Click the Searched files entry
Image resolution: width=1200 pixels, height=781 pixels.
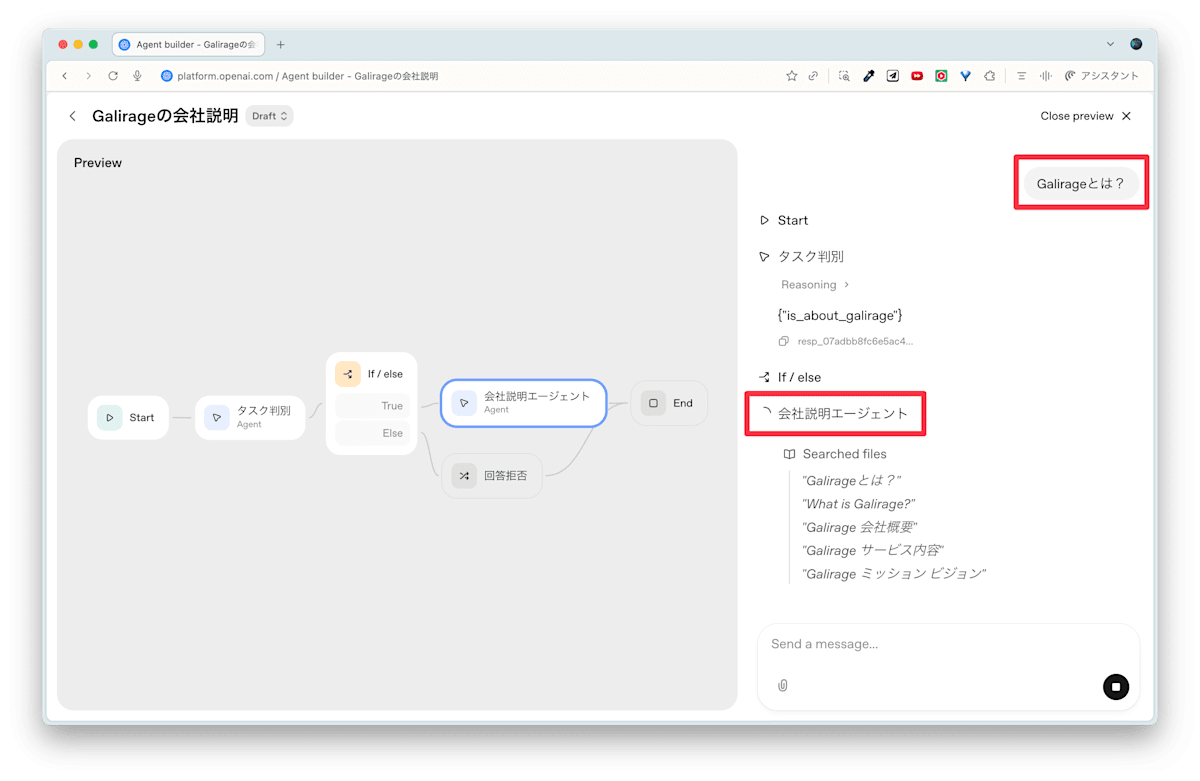click(835, 454)
